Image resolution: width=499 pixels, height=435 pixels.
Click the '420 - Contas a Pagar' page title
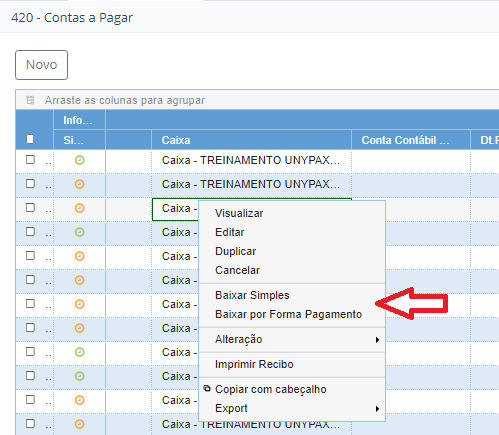click(72, 18)
